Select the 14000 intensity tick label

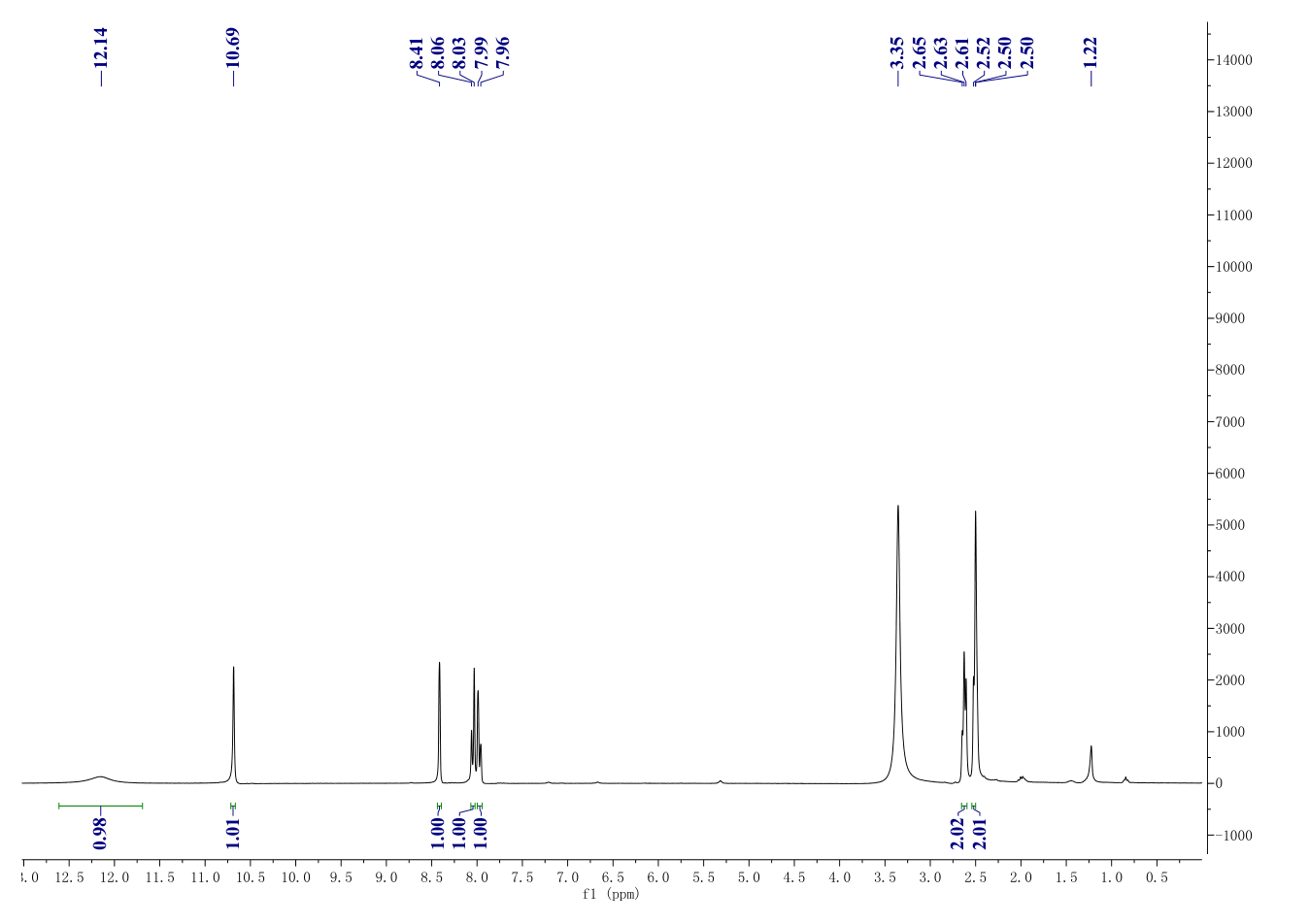[x=1232, y=60]
